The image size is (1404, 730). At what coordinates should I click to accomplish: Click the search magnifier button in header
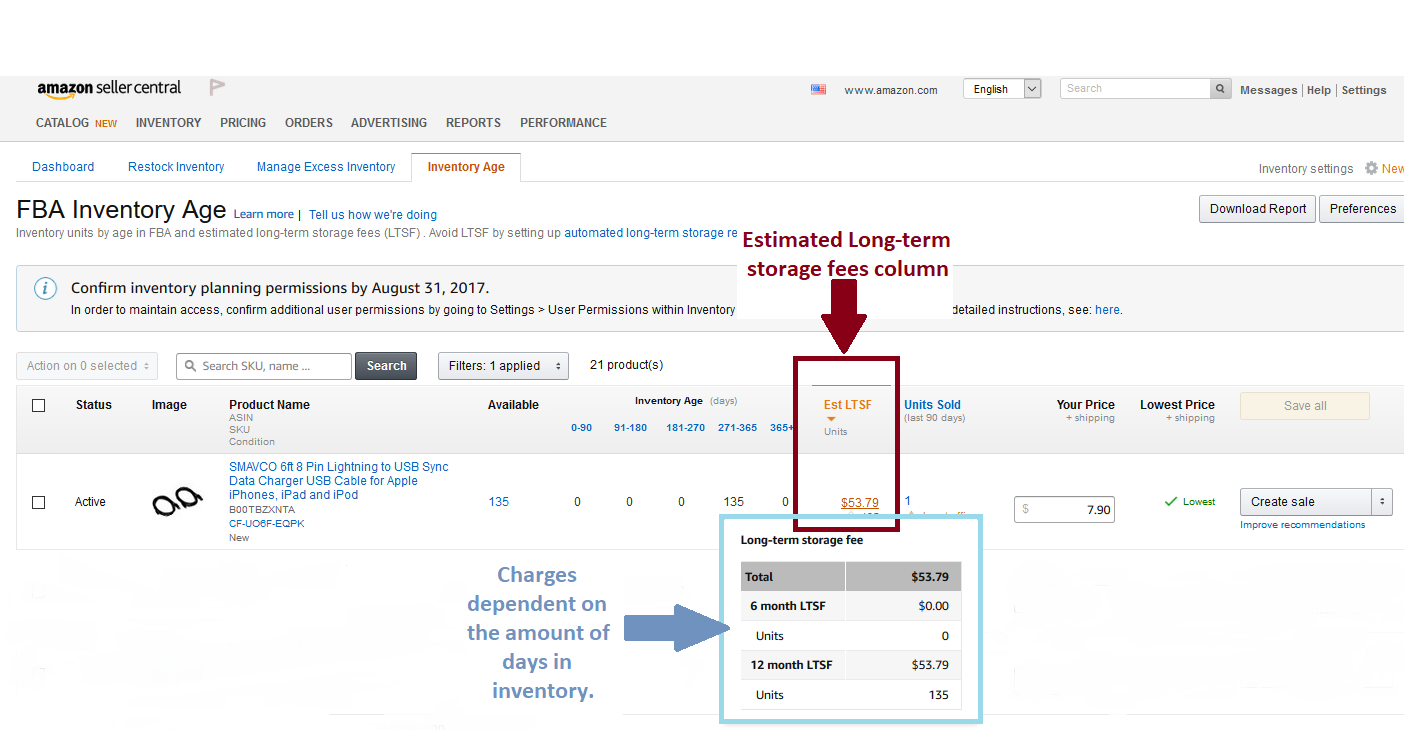click(1220, 89)
